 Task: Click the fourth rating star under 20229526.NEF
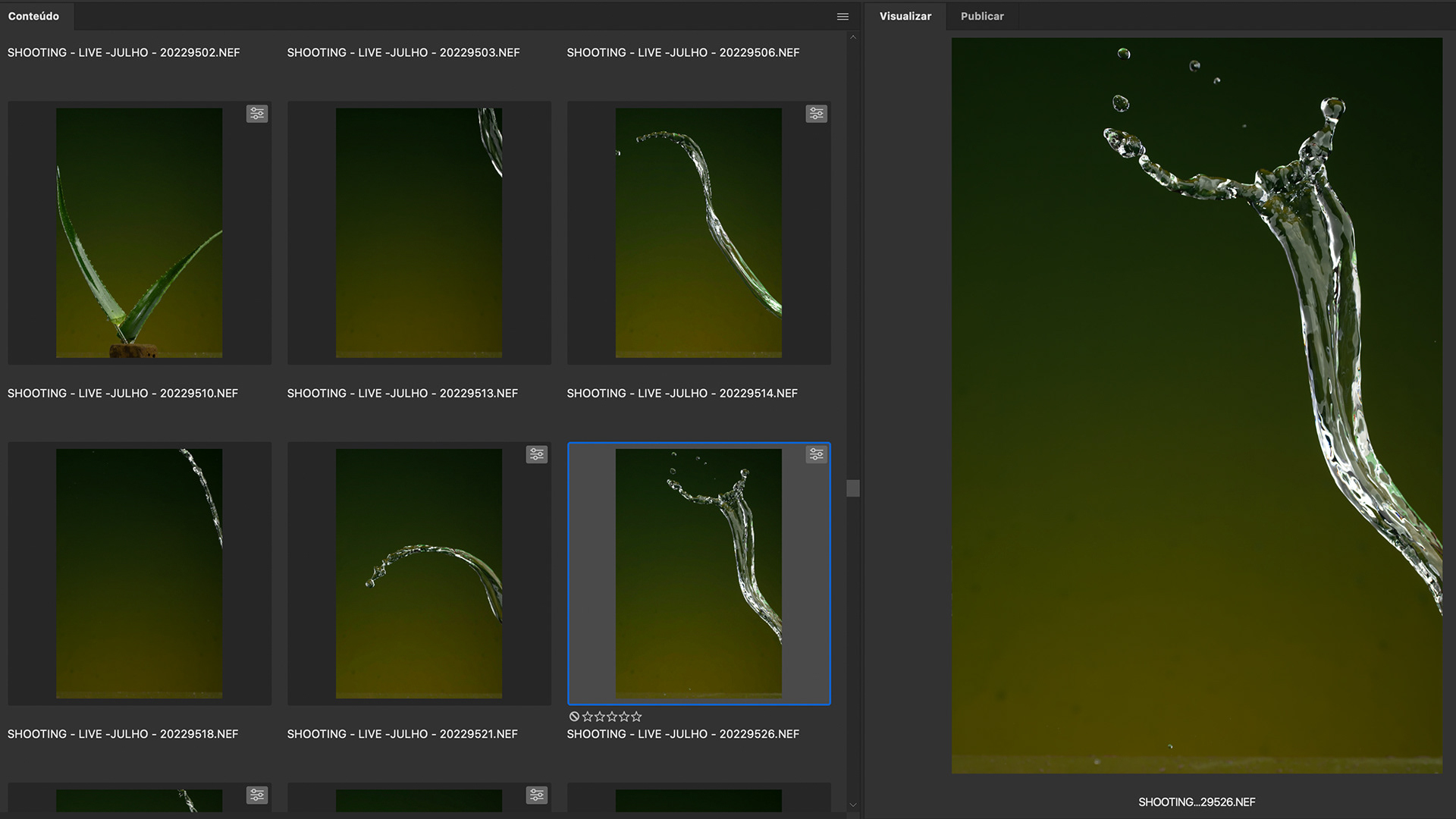pos(624,717)
